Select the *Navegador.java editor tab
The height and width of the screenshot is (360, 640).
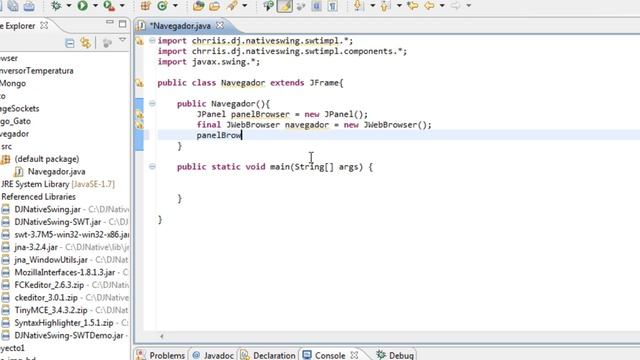(180, 26)
